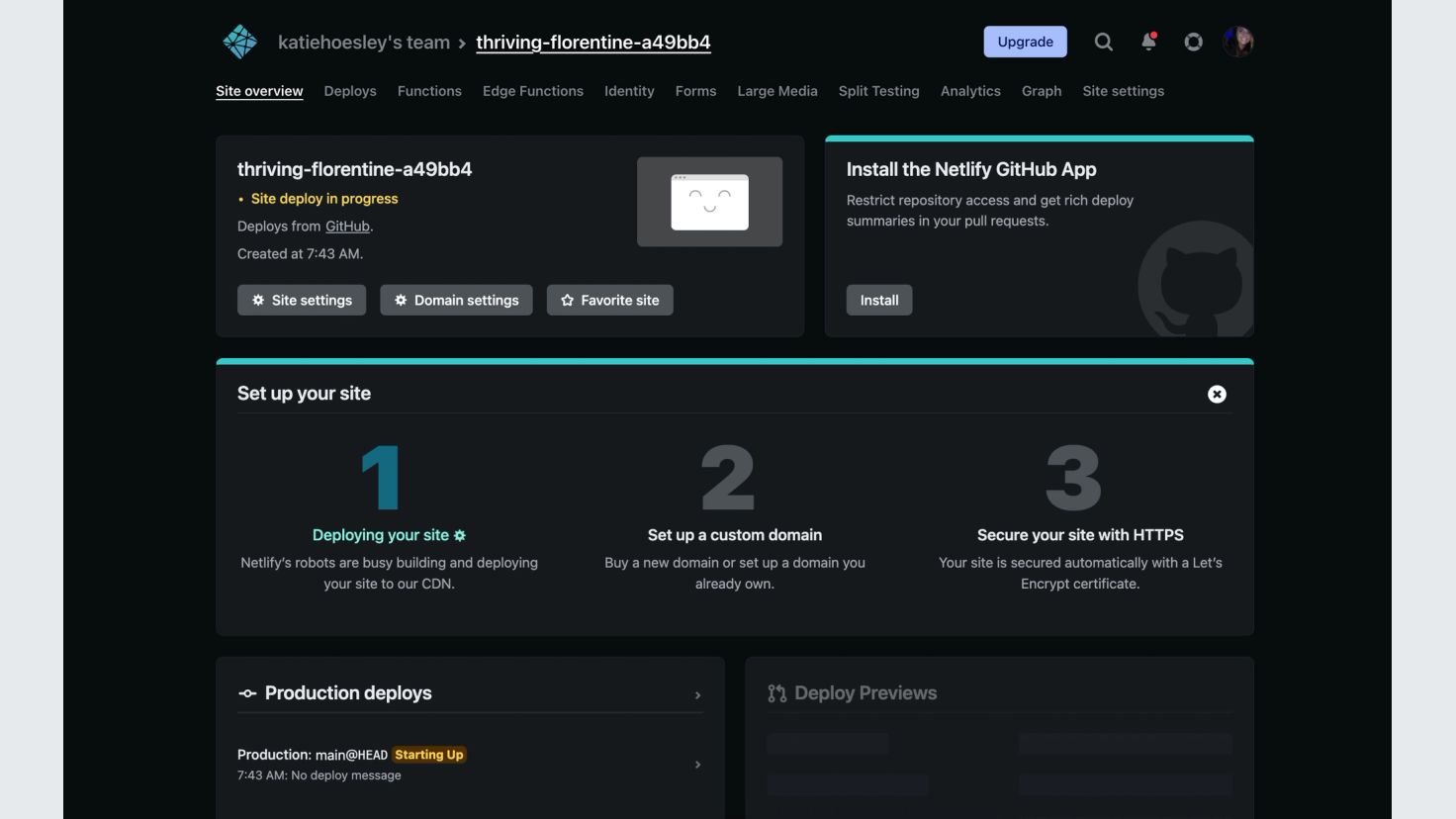Expand the Production deploys section chevron
Image resolution: width=1456 pixels, height=819 pixels.
pyautogui.click(x=697, y=695)
